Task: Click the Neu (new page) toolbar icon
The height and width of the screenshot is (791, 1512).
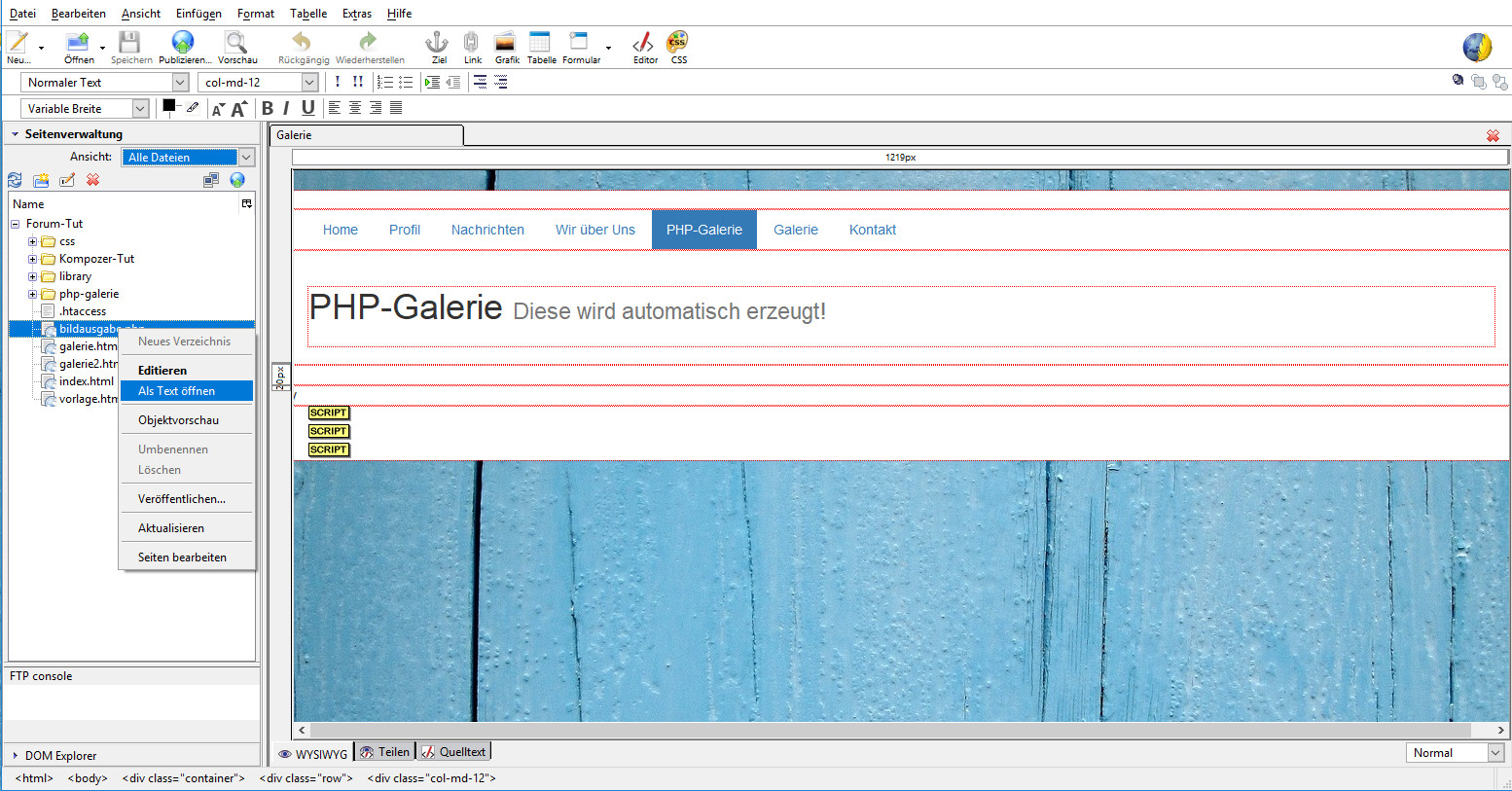Action: [x=17, y=42]
